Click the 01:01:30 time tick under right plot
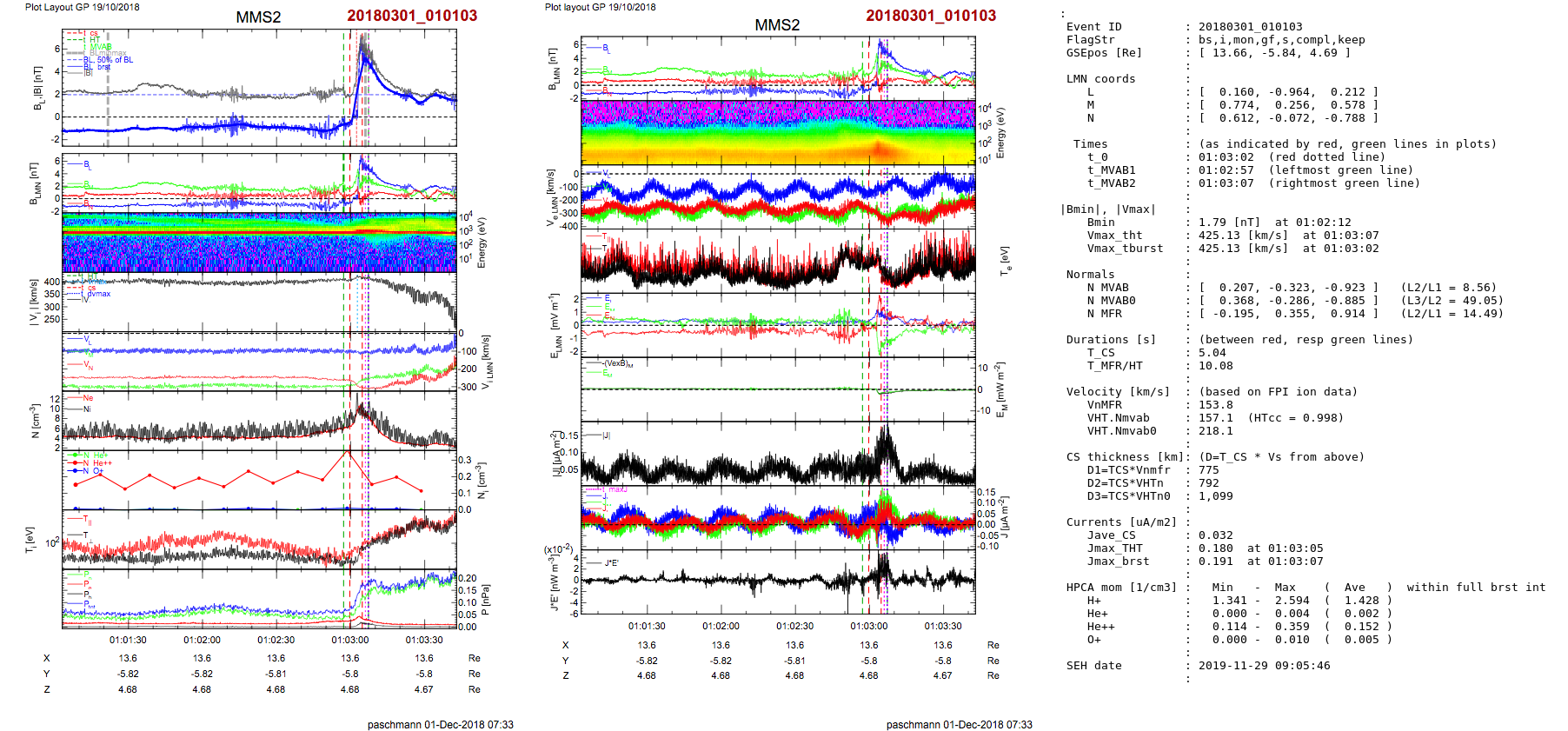This screenshot has height=731, width=1568. point(647,626)
